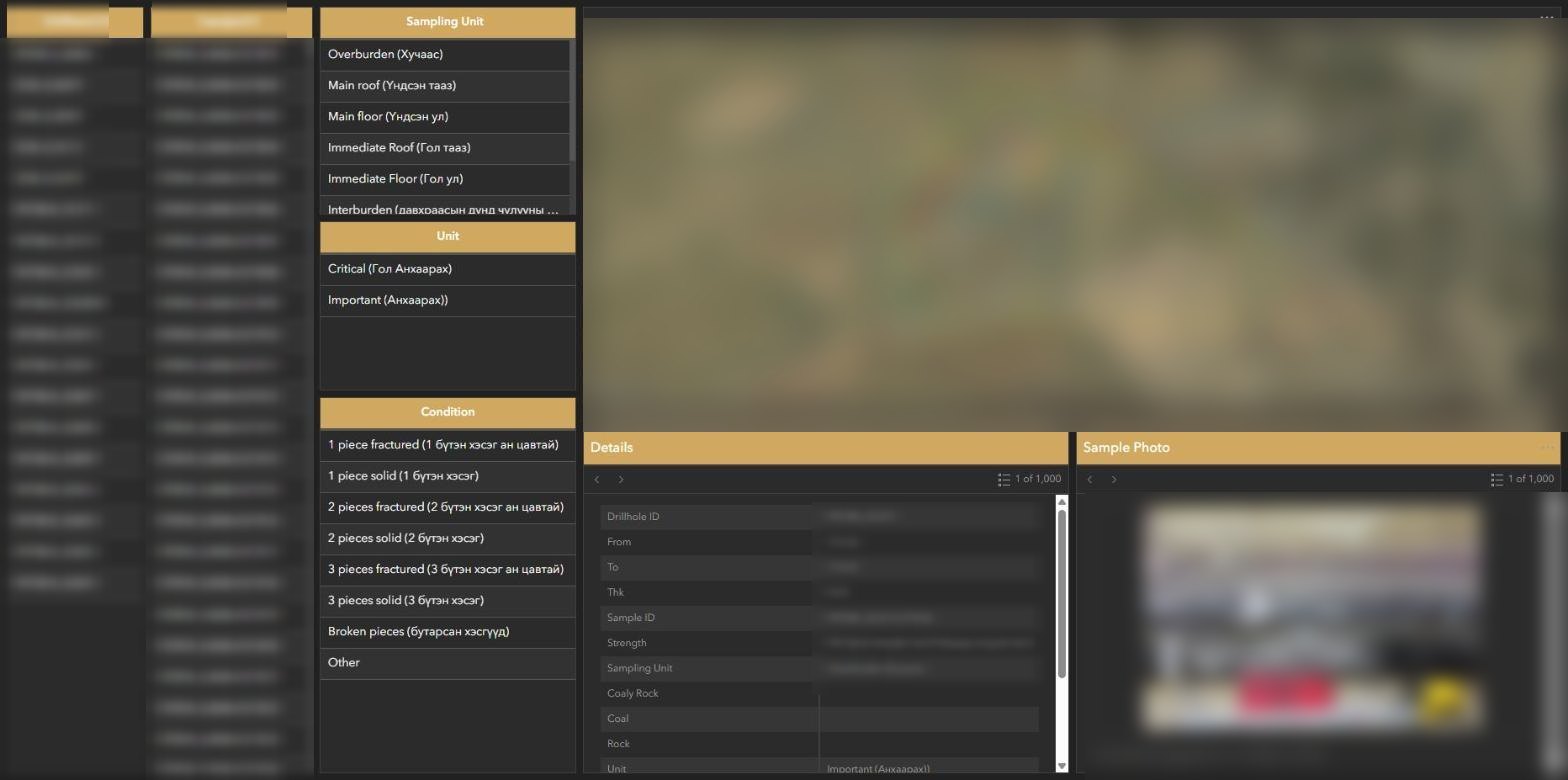Click the Sample ID row in Details
The image size is (1568, 780).
(820, 618)
